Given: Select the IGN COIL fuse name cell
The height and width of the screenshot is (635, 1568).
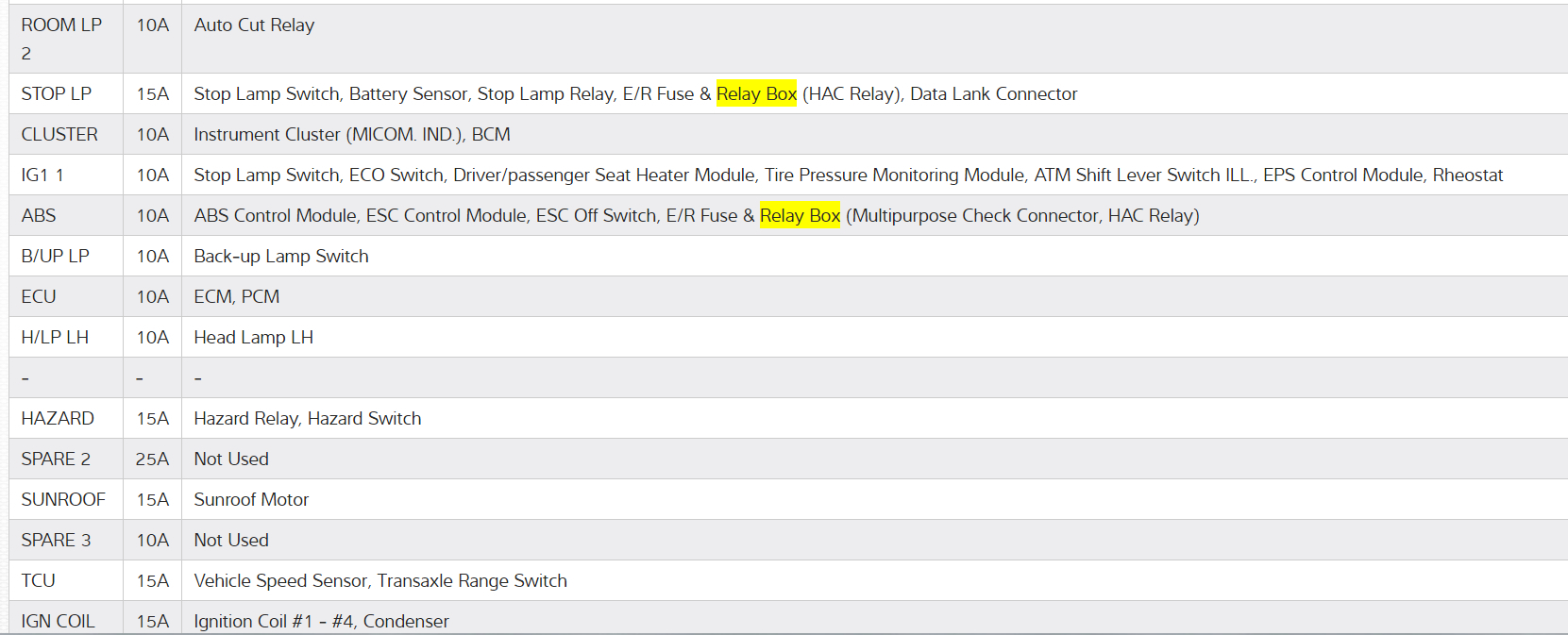Looking at the screenshot, I should coord(58,620).
